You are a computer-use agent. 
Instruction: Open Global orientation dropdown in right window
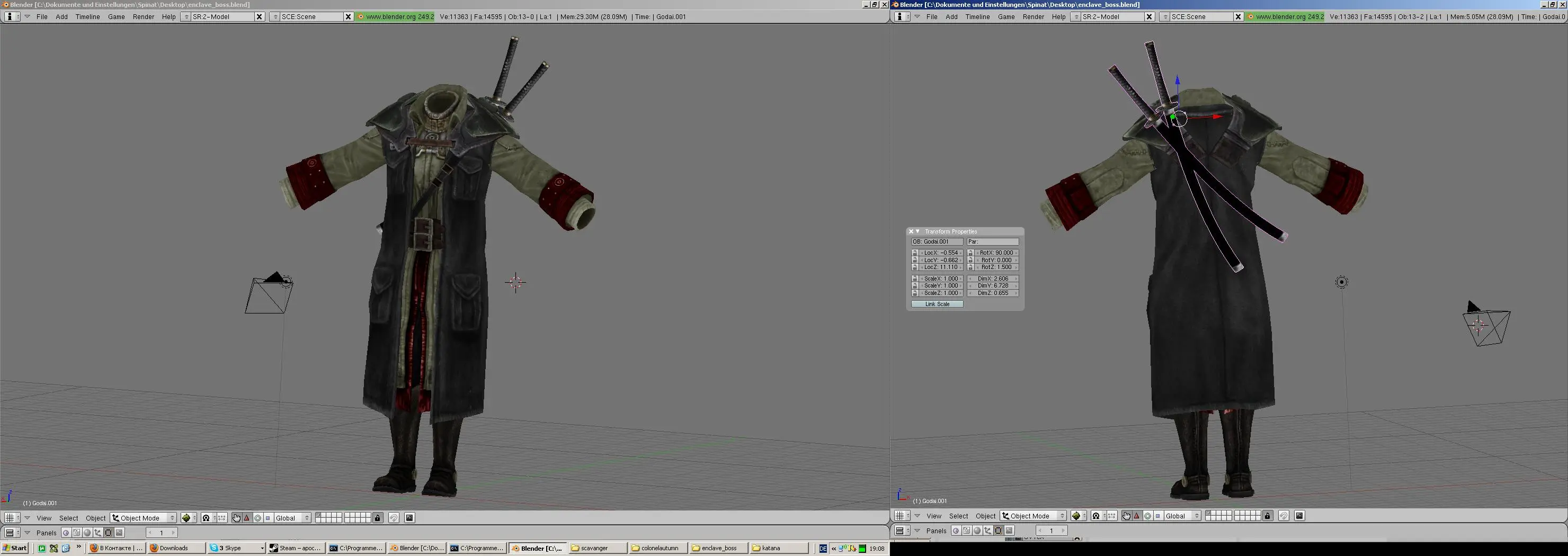(1183, 516)
